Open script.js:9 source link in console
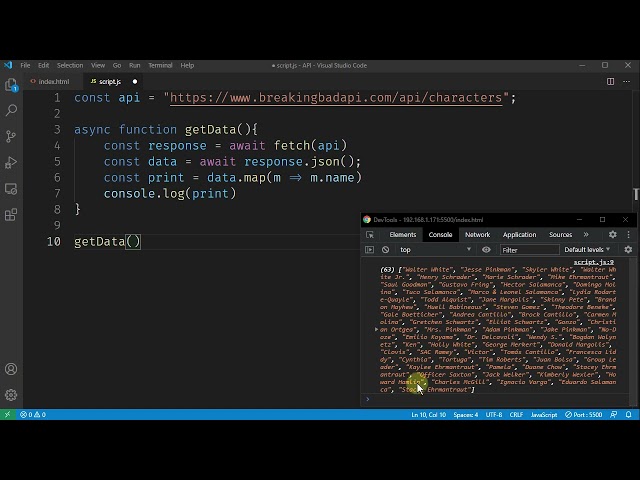Screen dimensions: 640x480 [x=593, y=262]
